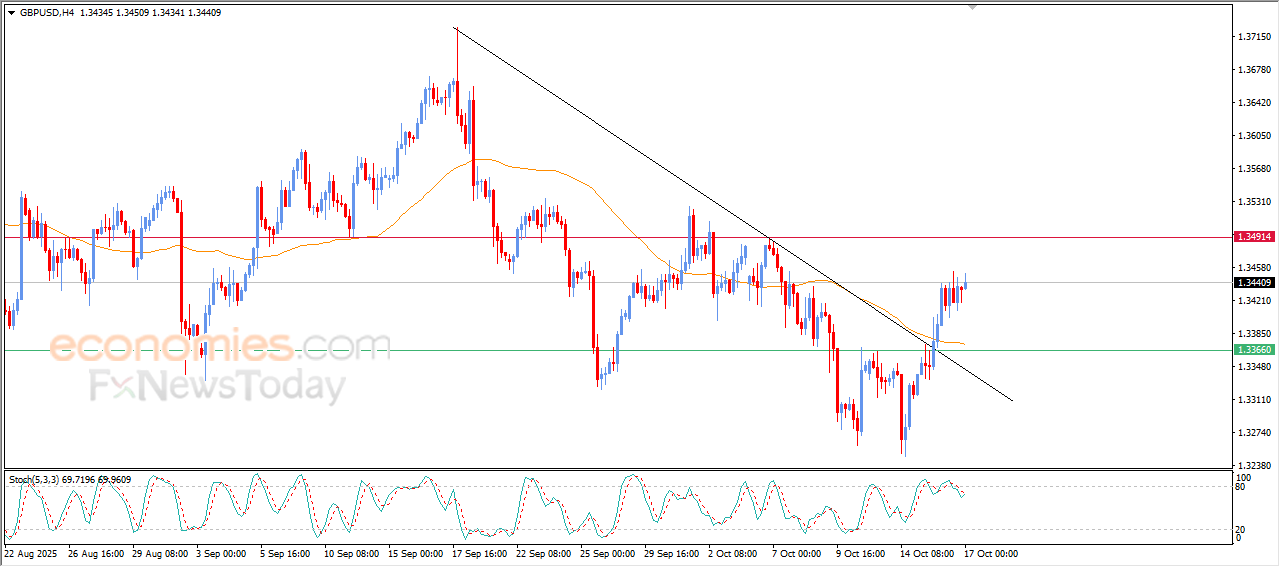This screenshot has height=567, width=1280.
Task: Click the stochastic 20 level label
Action: coord(1241,529)
